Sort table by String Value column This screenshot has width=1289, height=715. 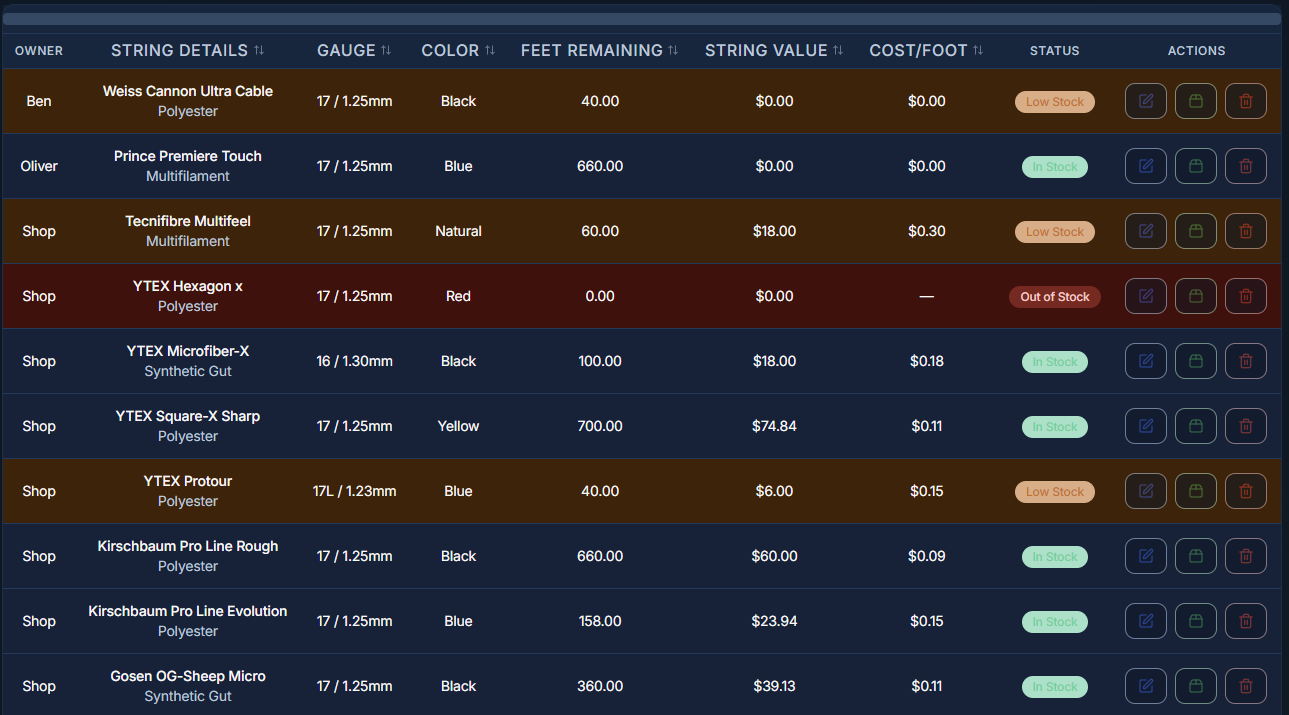point(774,50)
